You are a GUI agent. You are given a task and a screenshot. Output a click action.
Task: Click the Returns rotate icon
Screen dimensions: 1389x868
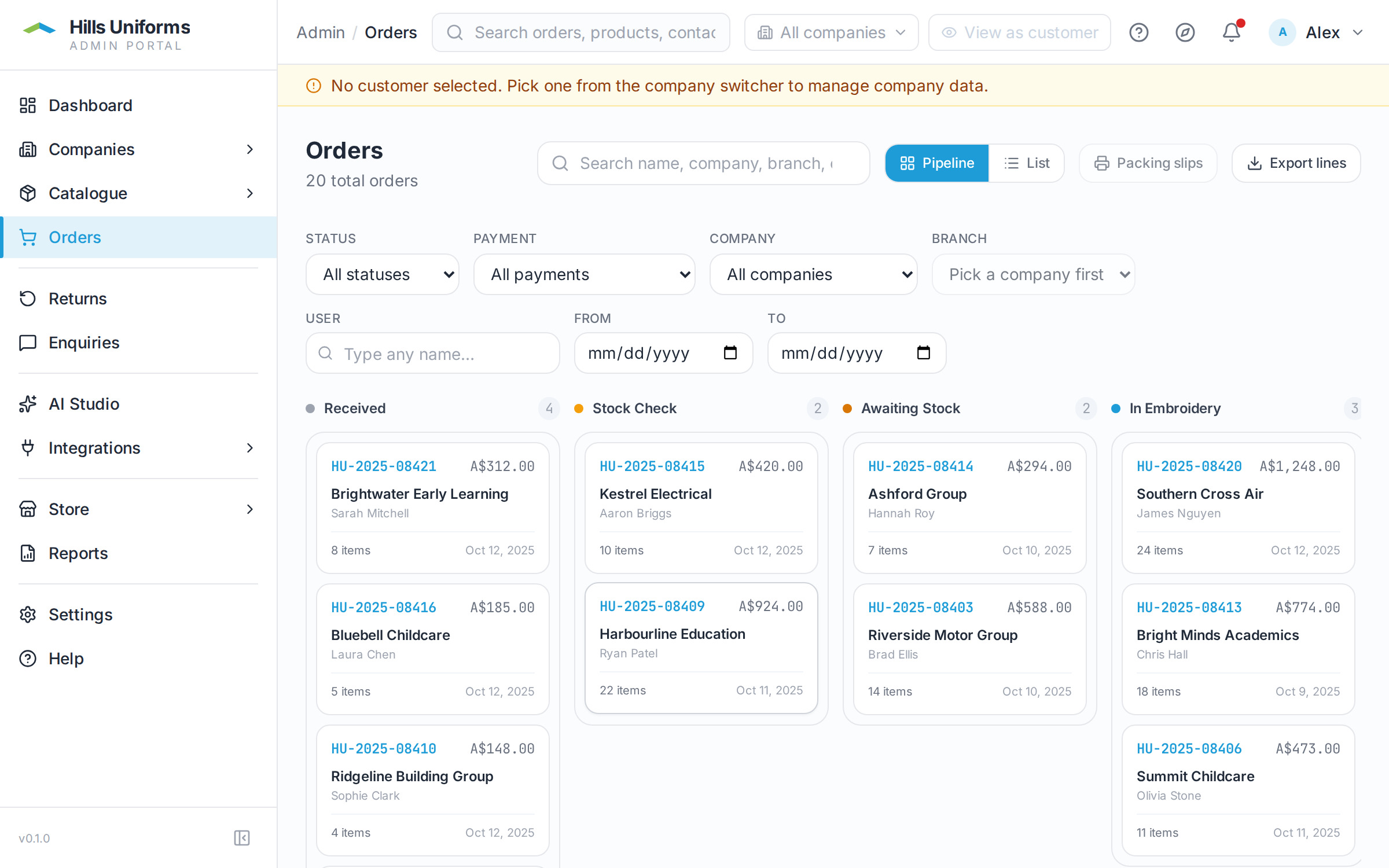tap(27, 299)
